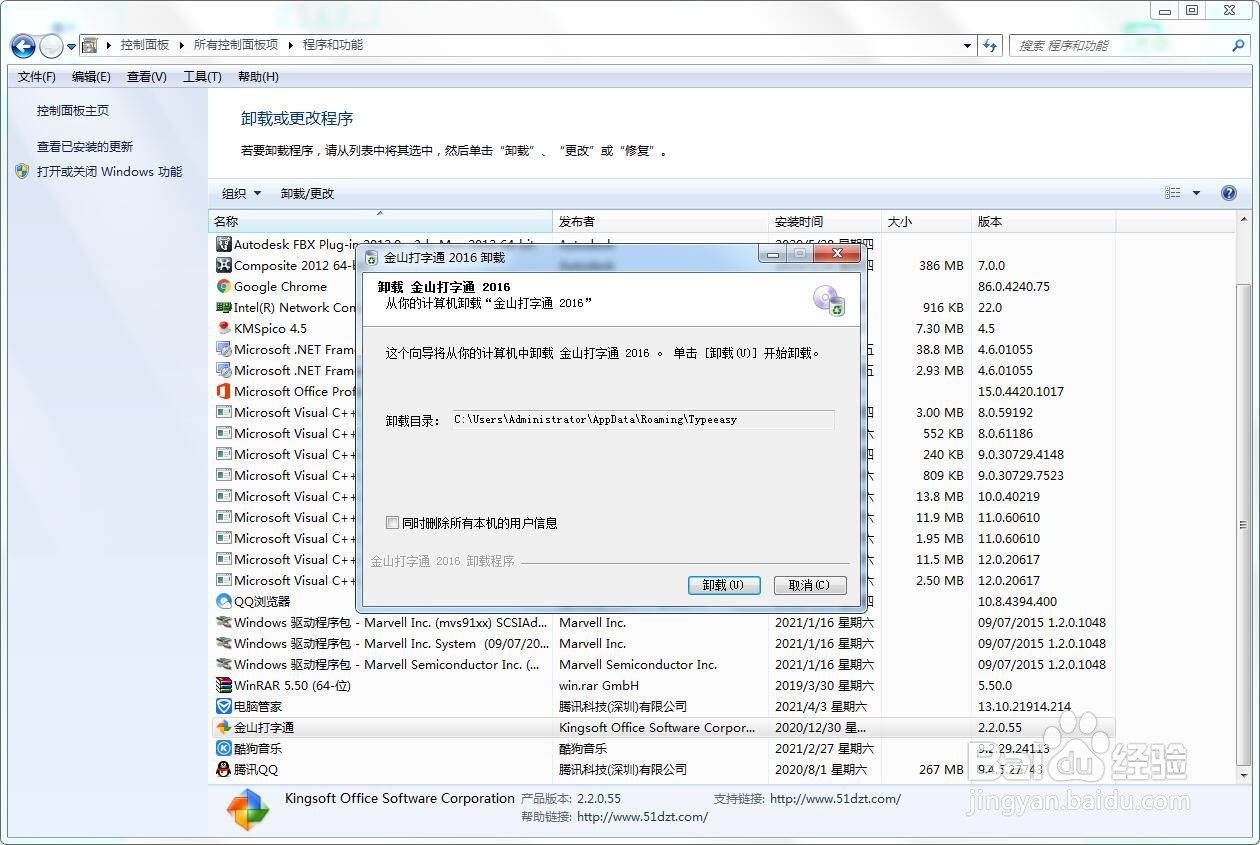
Task: Click 控制面板 breadcrumb in address bar
Action: point(145,45)
